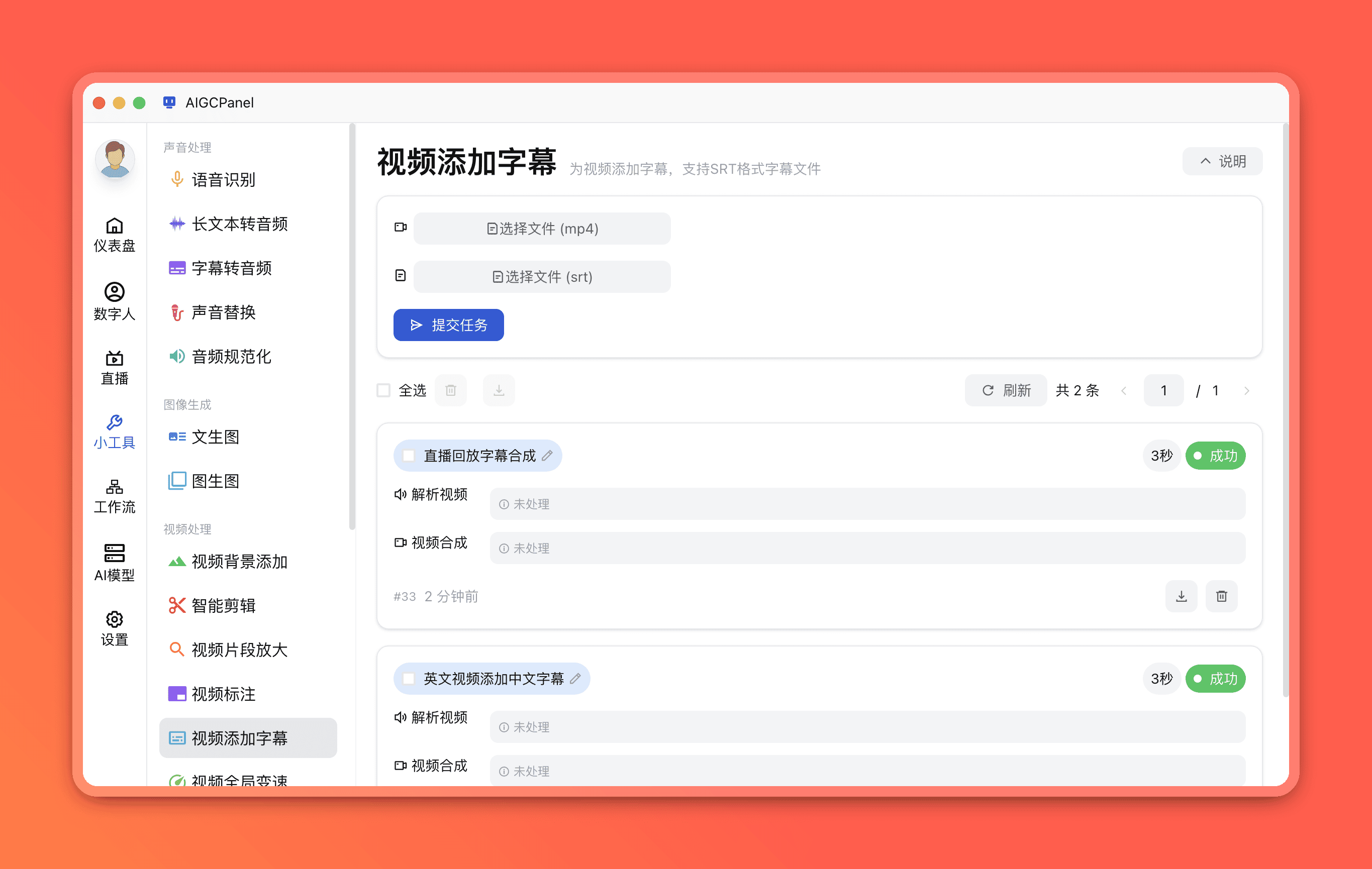Download task #33 result

(x=1181, y=596)
